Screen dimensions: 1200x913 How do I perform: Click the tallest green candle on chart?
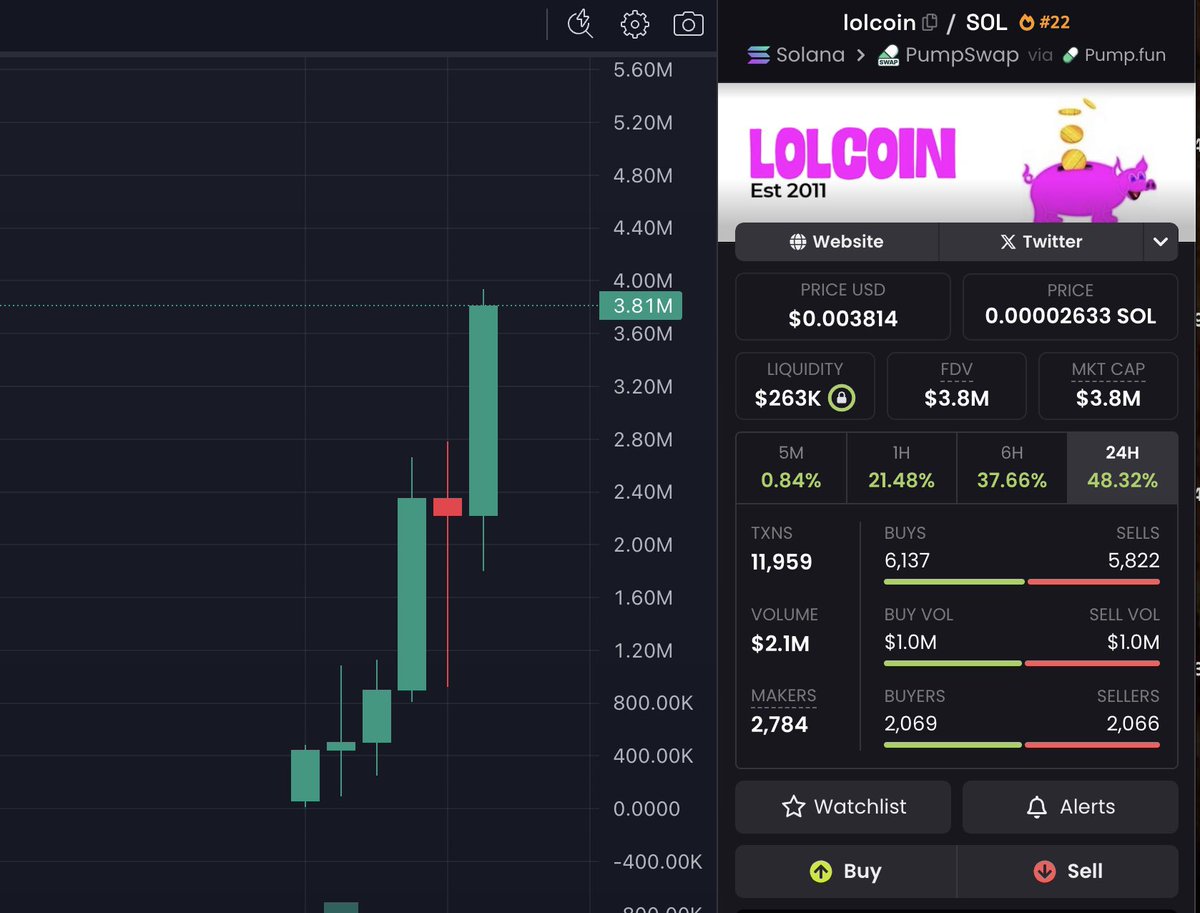(483, 411)
